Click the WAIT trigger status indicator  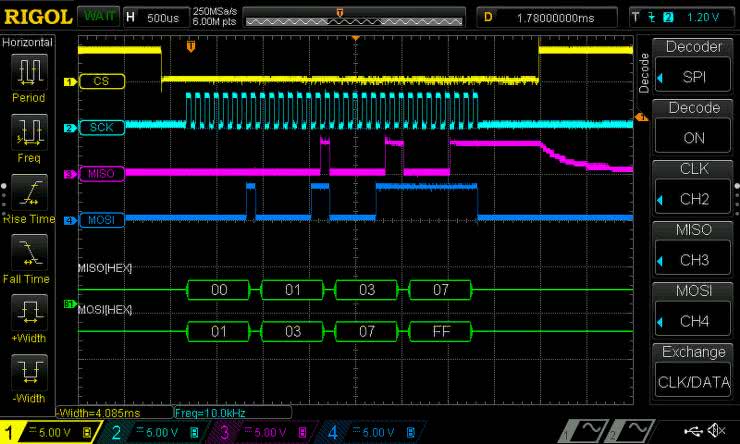click(x=97, y=17)
